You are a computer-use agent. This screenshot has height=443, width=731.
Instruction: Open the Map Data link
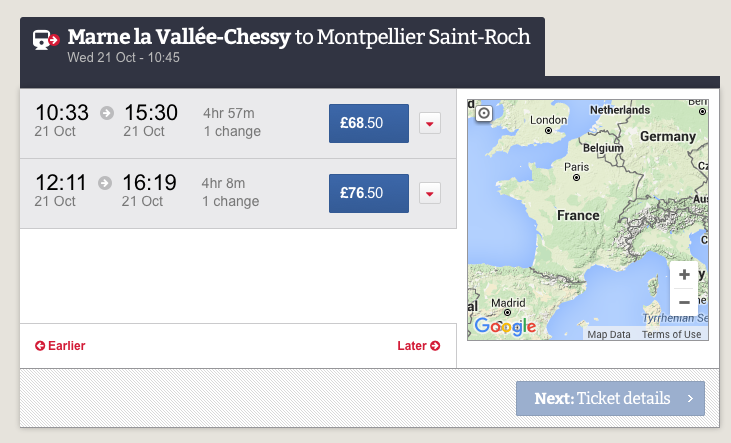[x=608, y=335]
